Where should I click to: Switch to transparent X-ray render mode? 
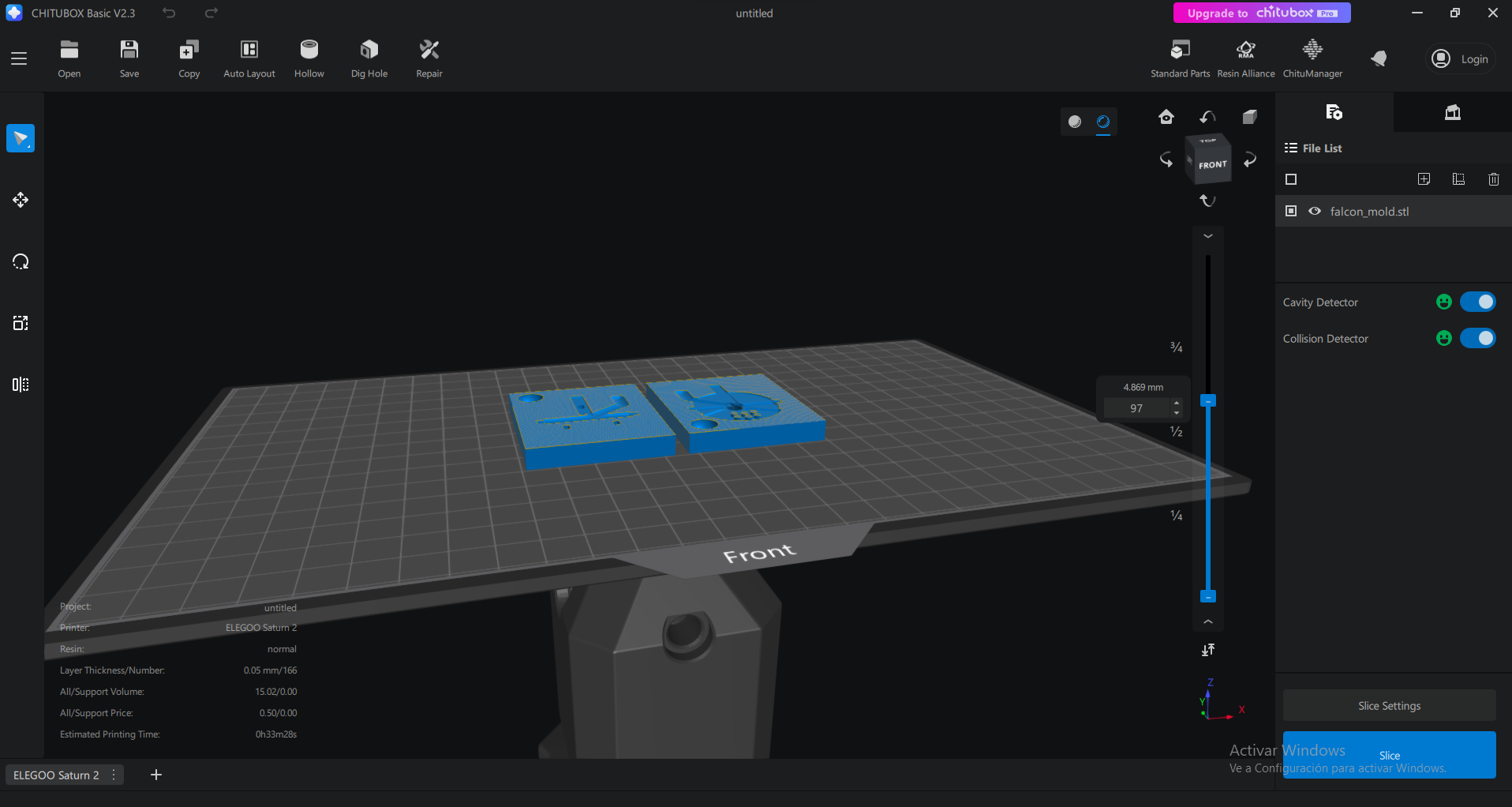(1103, 122)
